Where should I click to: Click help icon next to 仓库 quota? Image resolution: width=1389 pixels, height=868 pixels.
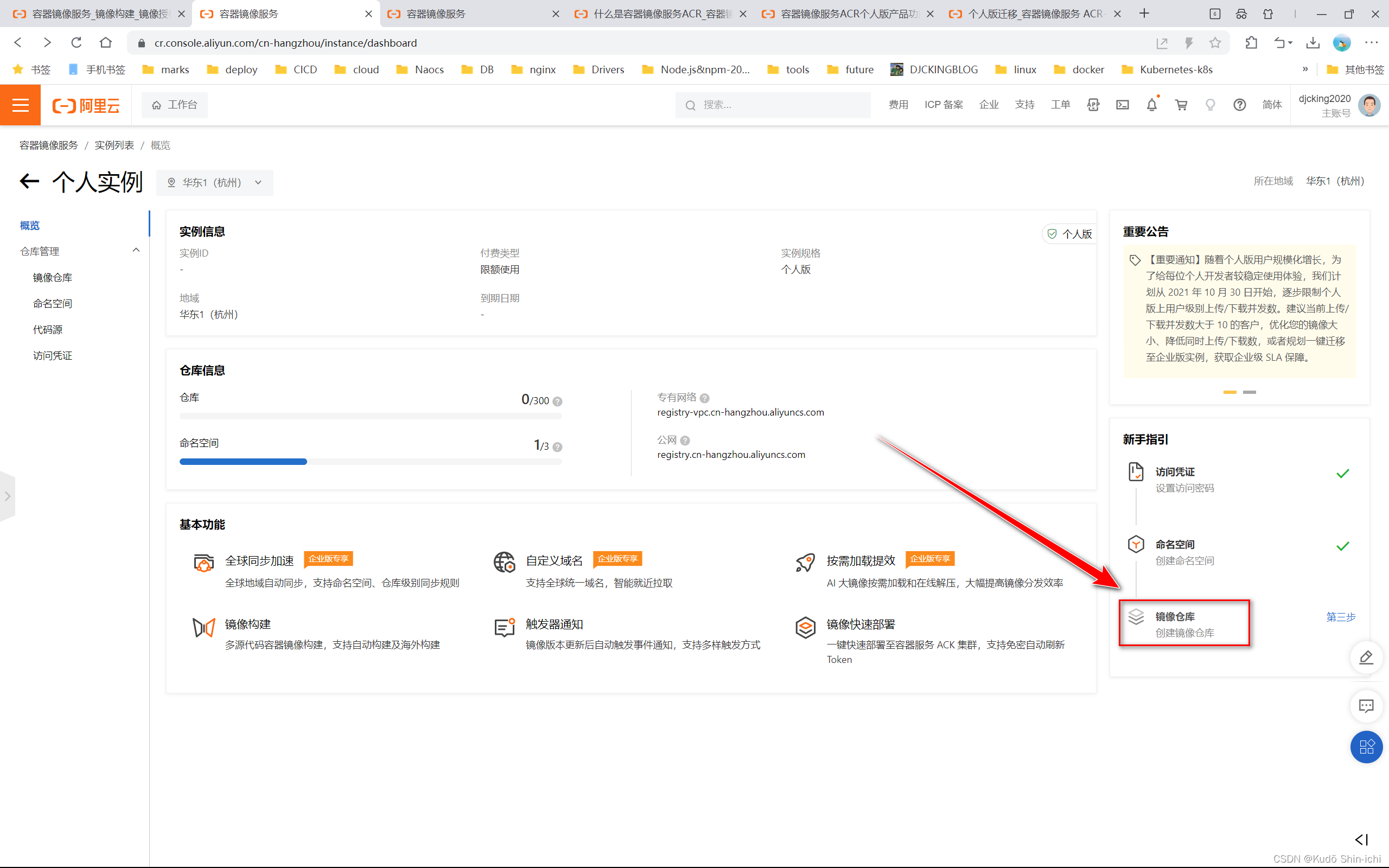(x=557, y=401)
